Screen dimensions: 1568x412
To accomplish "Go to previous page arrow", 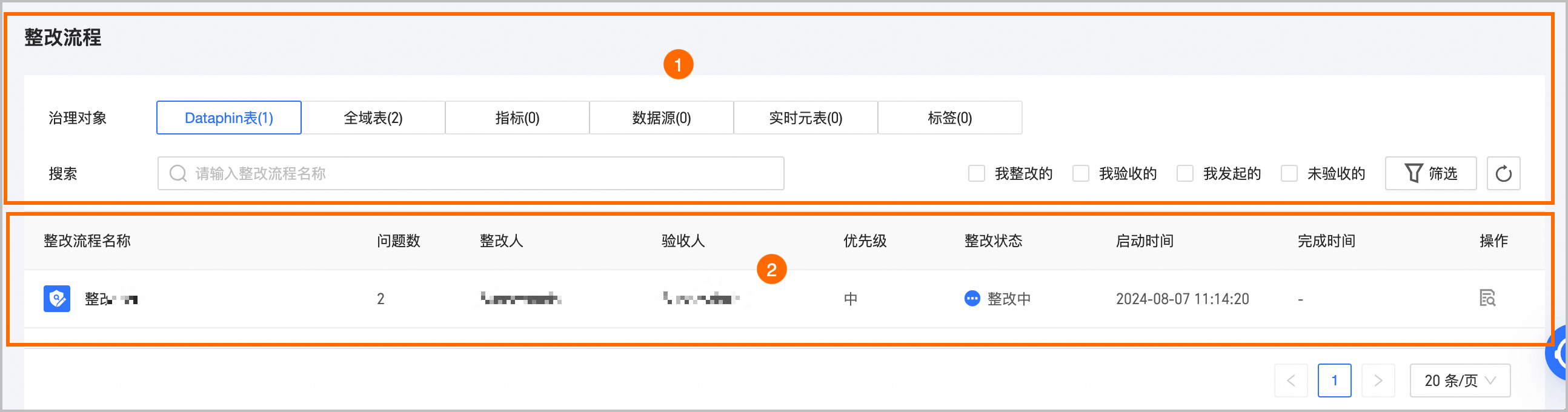I will [x=1291, y=380].
